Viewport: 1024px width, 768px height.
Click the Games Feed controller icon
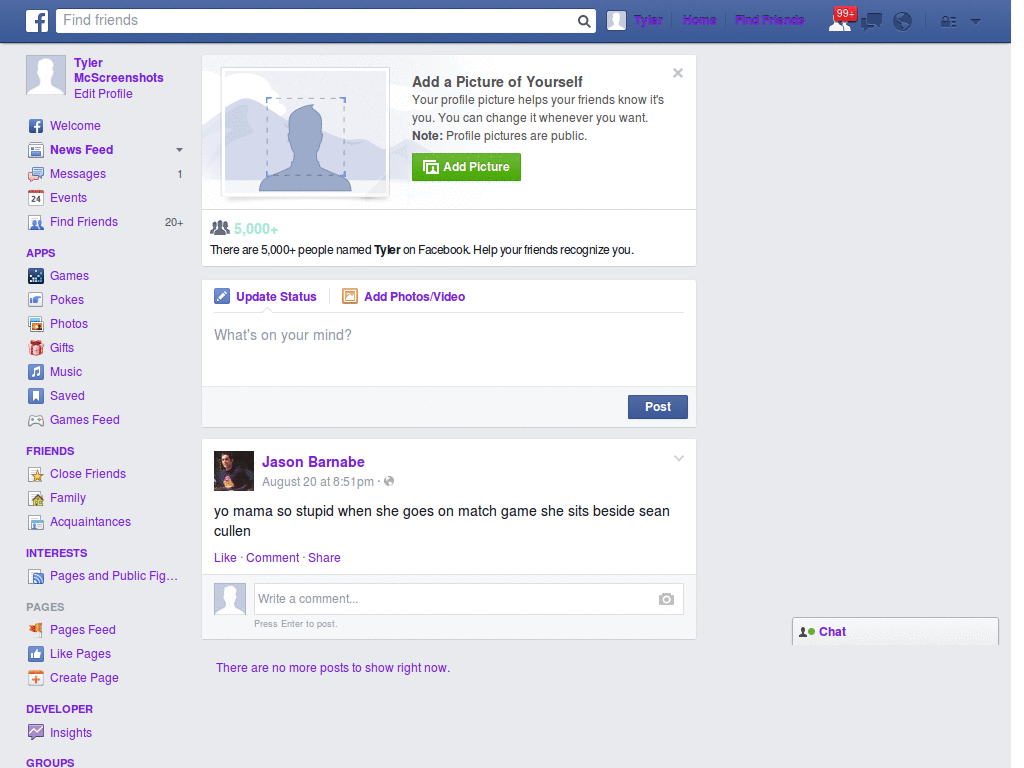[36, 420]
